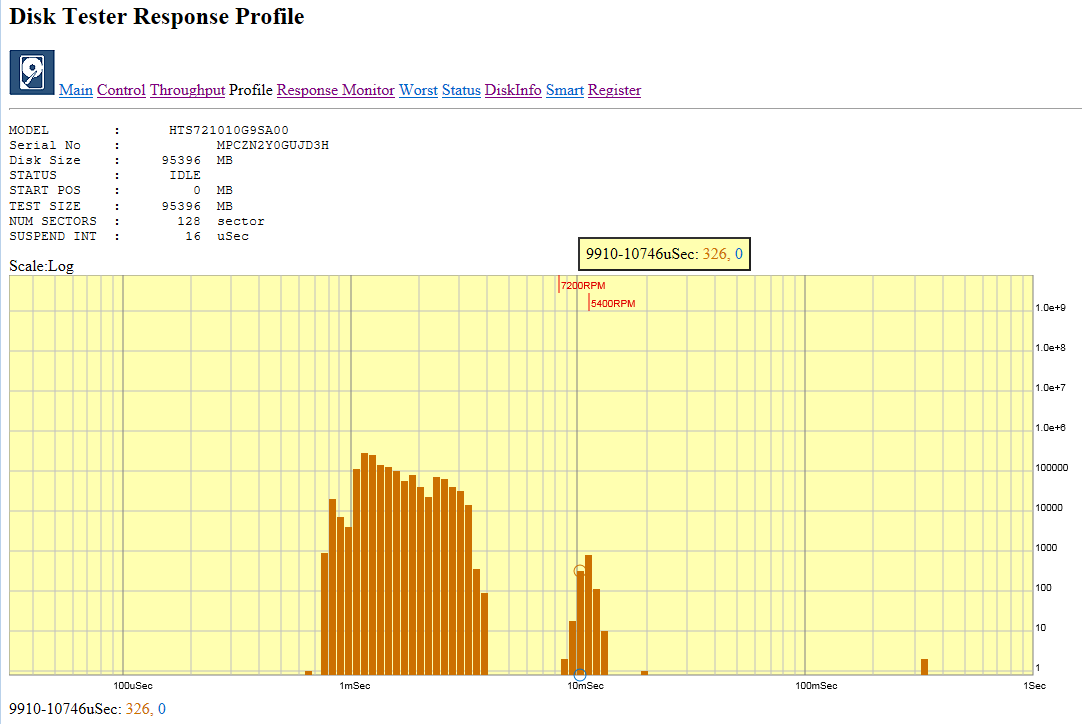This screenshot has height=724, width=1082.
Task: Select the Profile tab label
Action: click(250, 90)
